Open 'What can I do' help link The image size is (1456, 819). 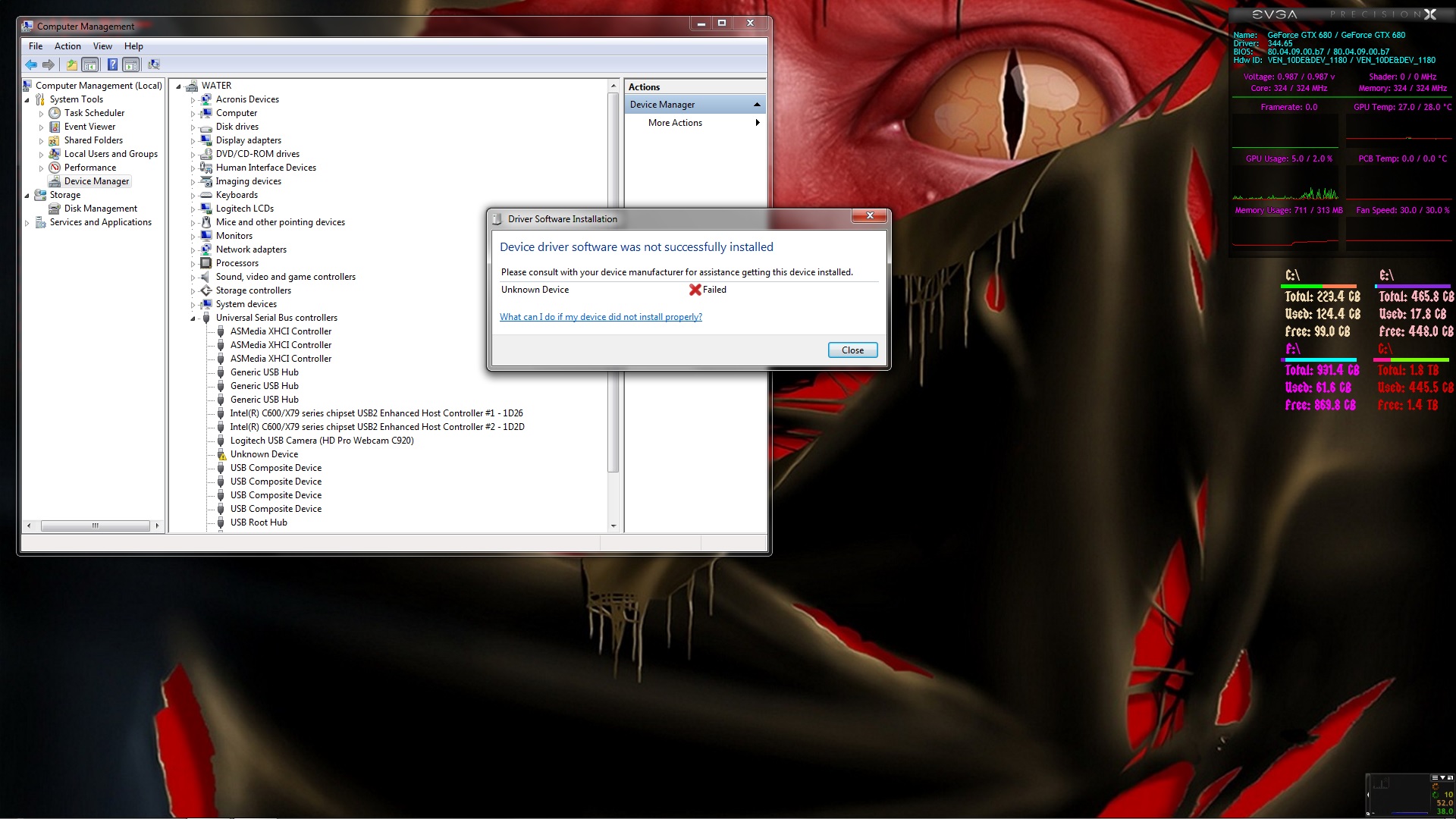pyautogui.click(x=601, y=317)
